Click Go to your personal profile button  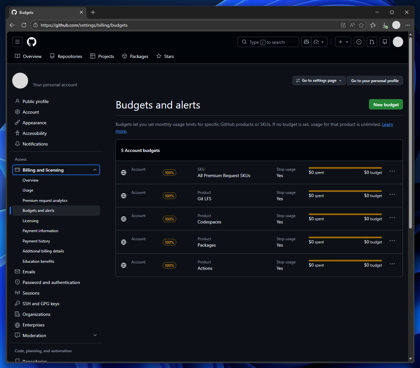(375, 81)
